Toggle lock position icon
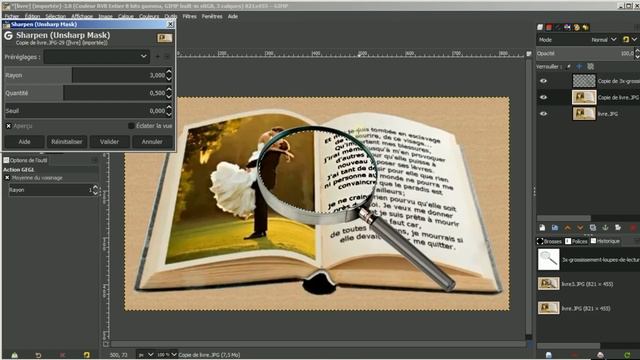The width and height of the screenshot is (640, 360). pos(579,67)
